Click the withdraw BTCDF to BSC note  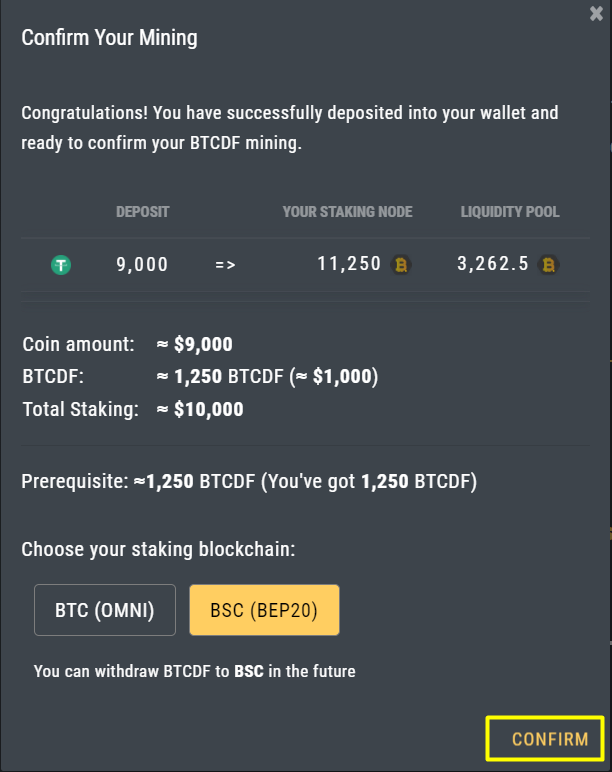click(x=194, y=671)
